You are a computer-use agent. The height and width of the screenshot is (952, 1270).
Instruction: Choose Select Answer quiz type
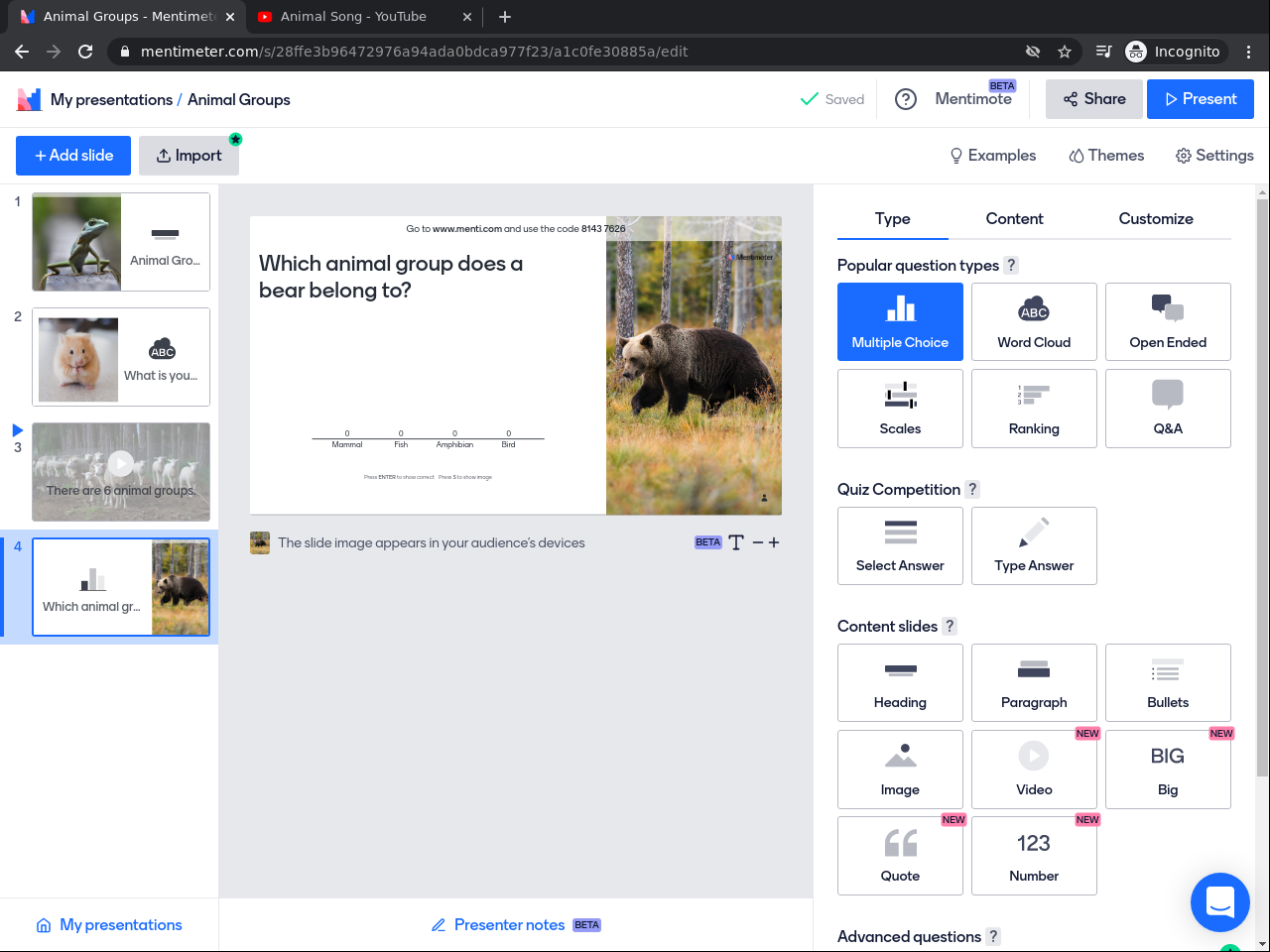[x=900, y=545]
